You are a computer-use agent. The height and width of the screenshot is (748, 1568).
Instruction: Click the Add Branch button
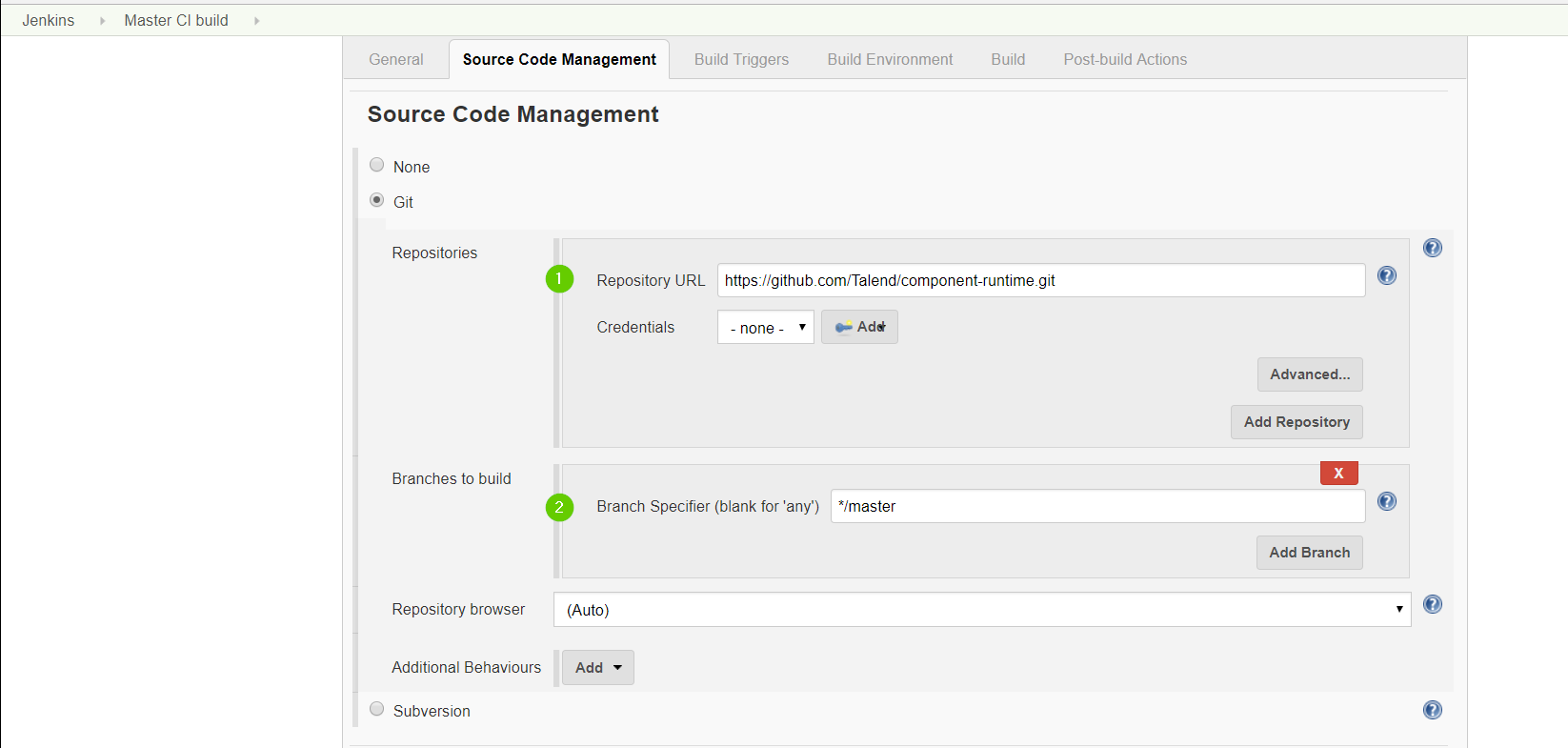pyautogui.click(x=1309, y=553)
